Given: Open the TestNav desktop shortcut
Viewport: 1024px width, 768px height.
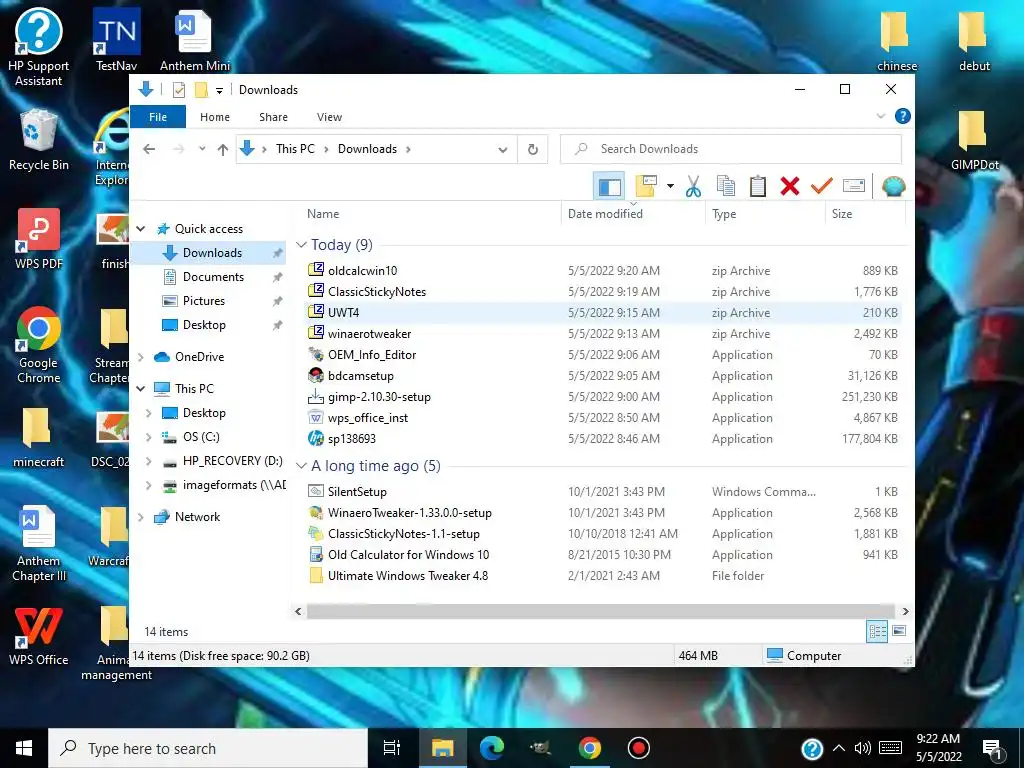Looking at the screenshot, I should point(116,39).
